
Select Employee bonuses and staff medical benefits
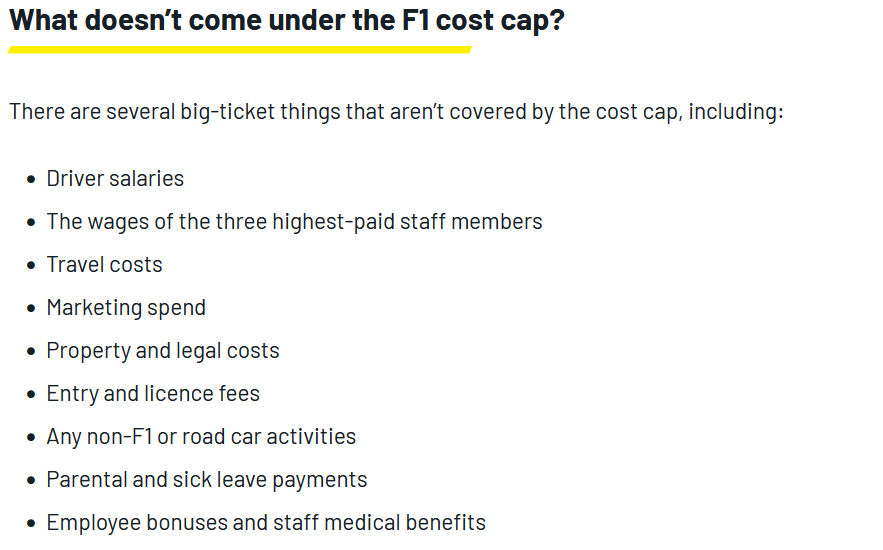pyautogui.click(x=266, y=523)
